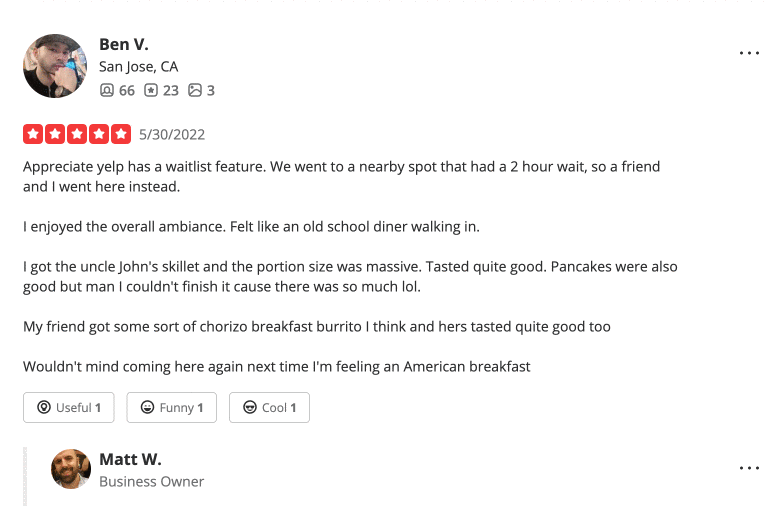Viewport: 775px width, 506px height.
Task: Mark the review as Cool
Action: point(269,407)
